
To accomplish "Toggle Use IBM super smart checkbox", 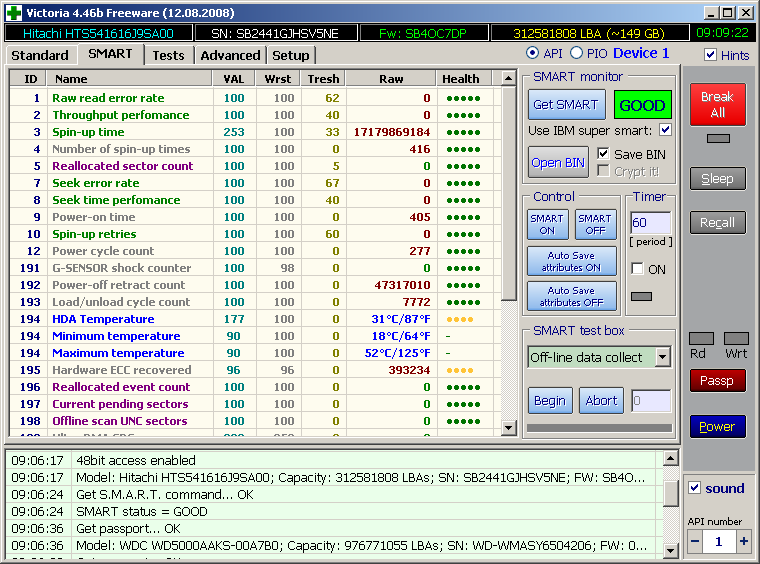I will point(665,130).
